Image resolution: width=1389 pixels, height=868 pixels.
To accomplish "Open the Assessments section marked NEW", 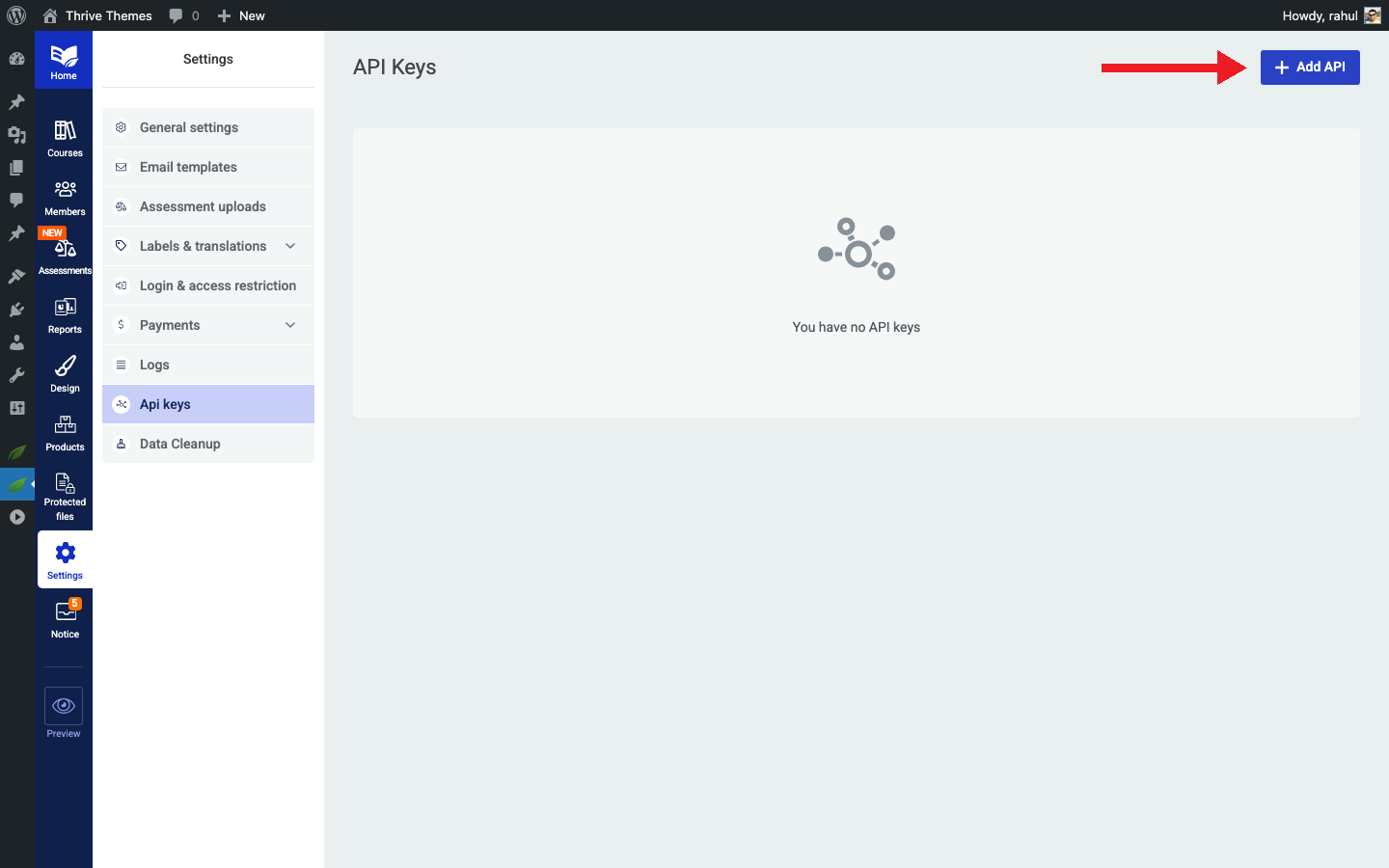I will (64, 254).
